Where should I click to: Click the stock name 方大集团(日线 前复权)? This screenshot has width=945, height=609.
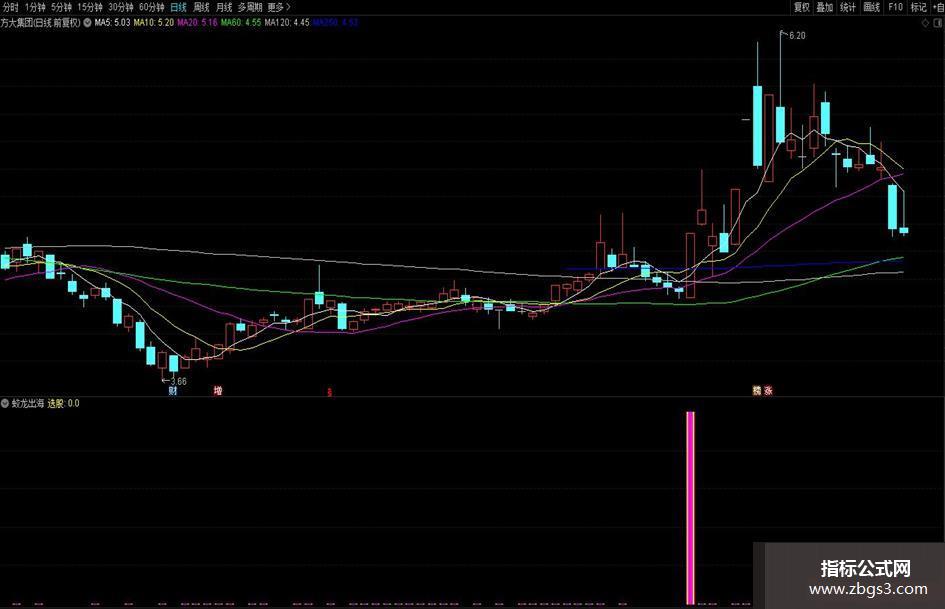coord(40,23)
